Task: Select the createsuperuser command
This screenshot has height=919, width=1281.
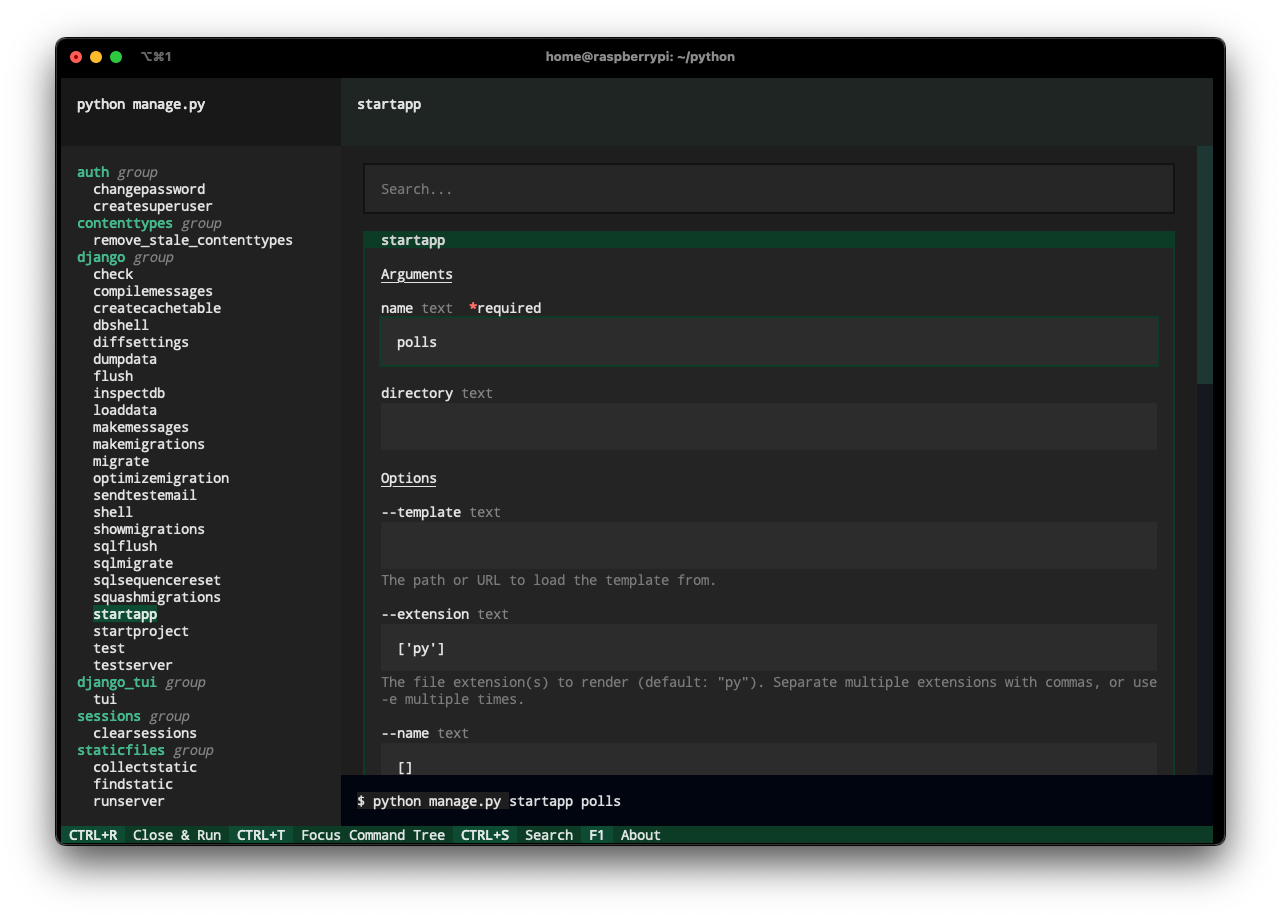Action: click(153, 206)
